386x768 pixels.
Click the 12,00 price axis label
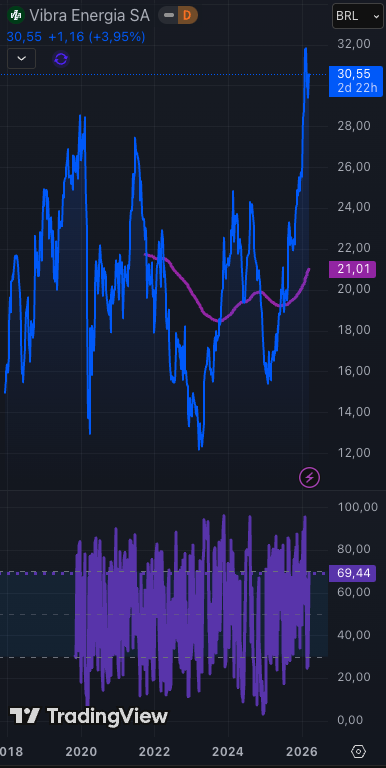click(x=354, y=453)
